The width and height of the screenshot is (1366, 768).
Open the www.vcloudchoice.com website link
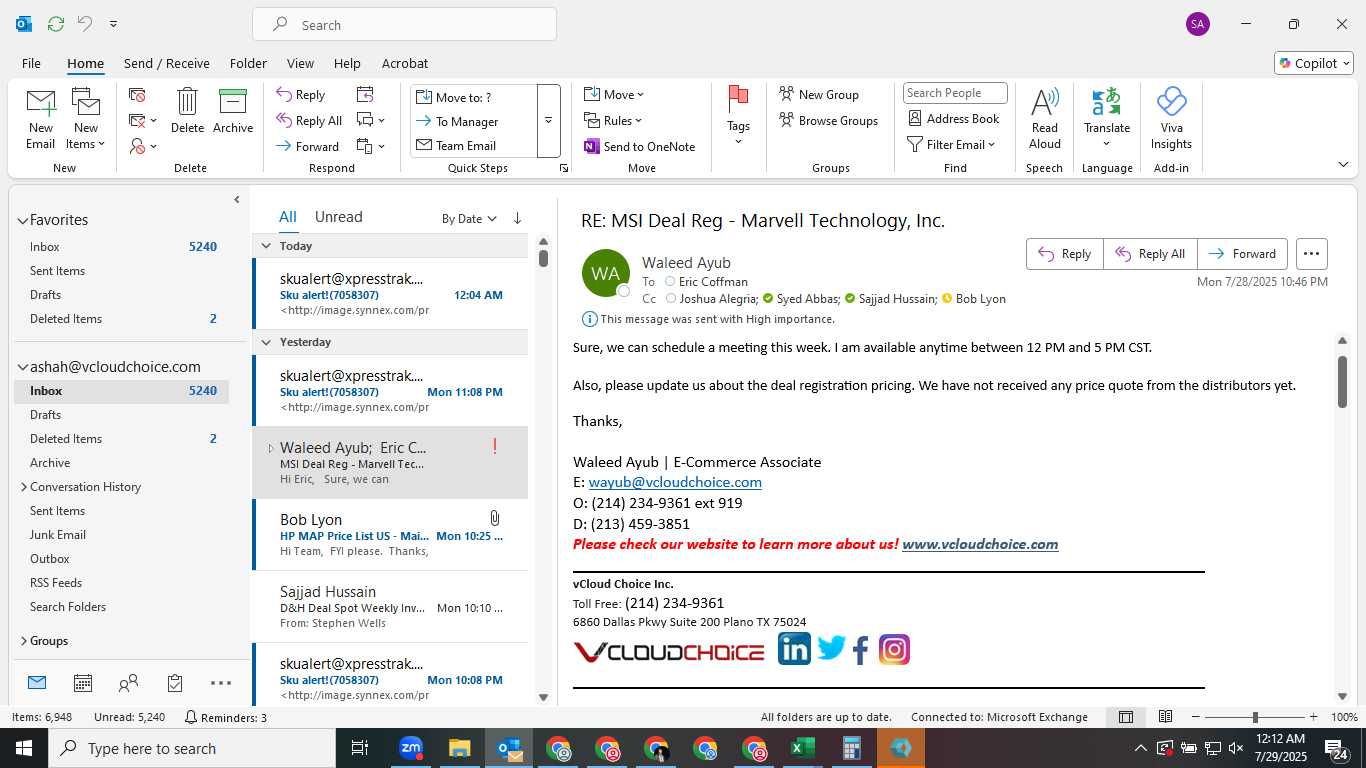click(x=980, y=544)
